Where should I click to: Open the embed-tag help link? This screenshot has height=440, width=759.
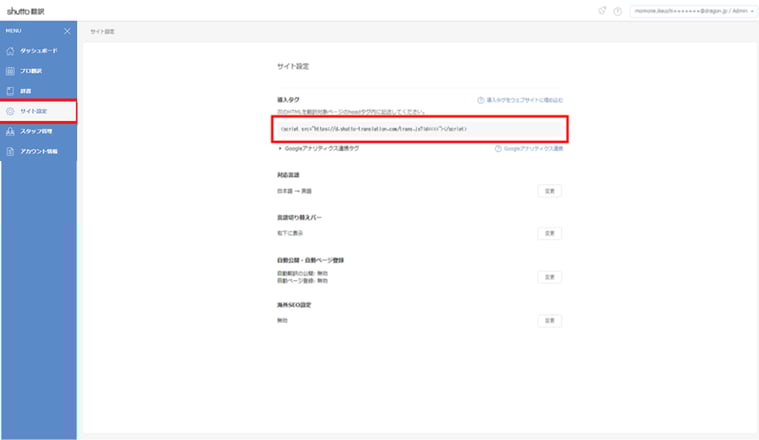(520, 100)
